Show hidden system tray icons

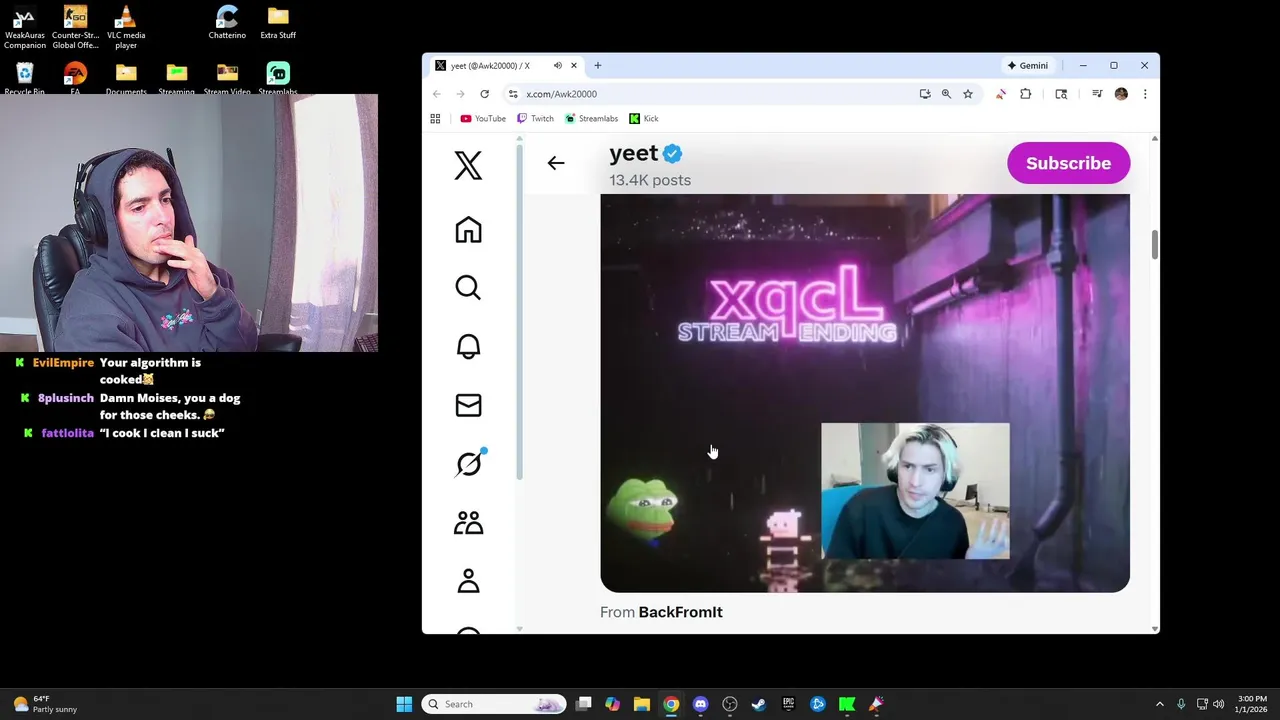pyautogui.click(x=1160, y=704)
